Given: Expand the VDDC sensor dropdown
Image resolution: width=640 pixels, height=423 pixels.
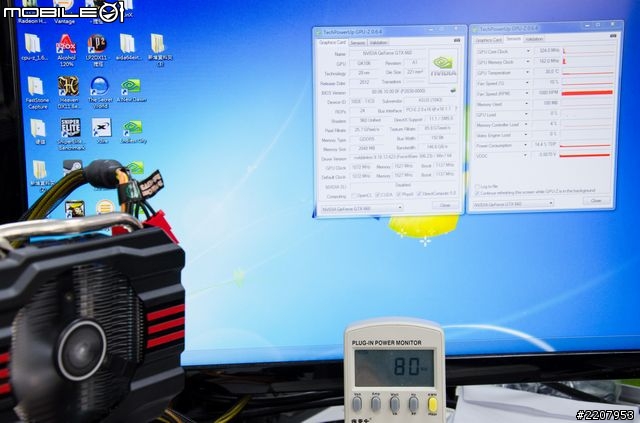Looking at the screenshot, I should pyautogui.click(x=525, y=155).
